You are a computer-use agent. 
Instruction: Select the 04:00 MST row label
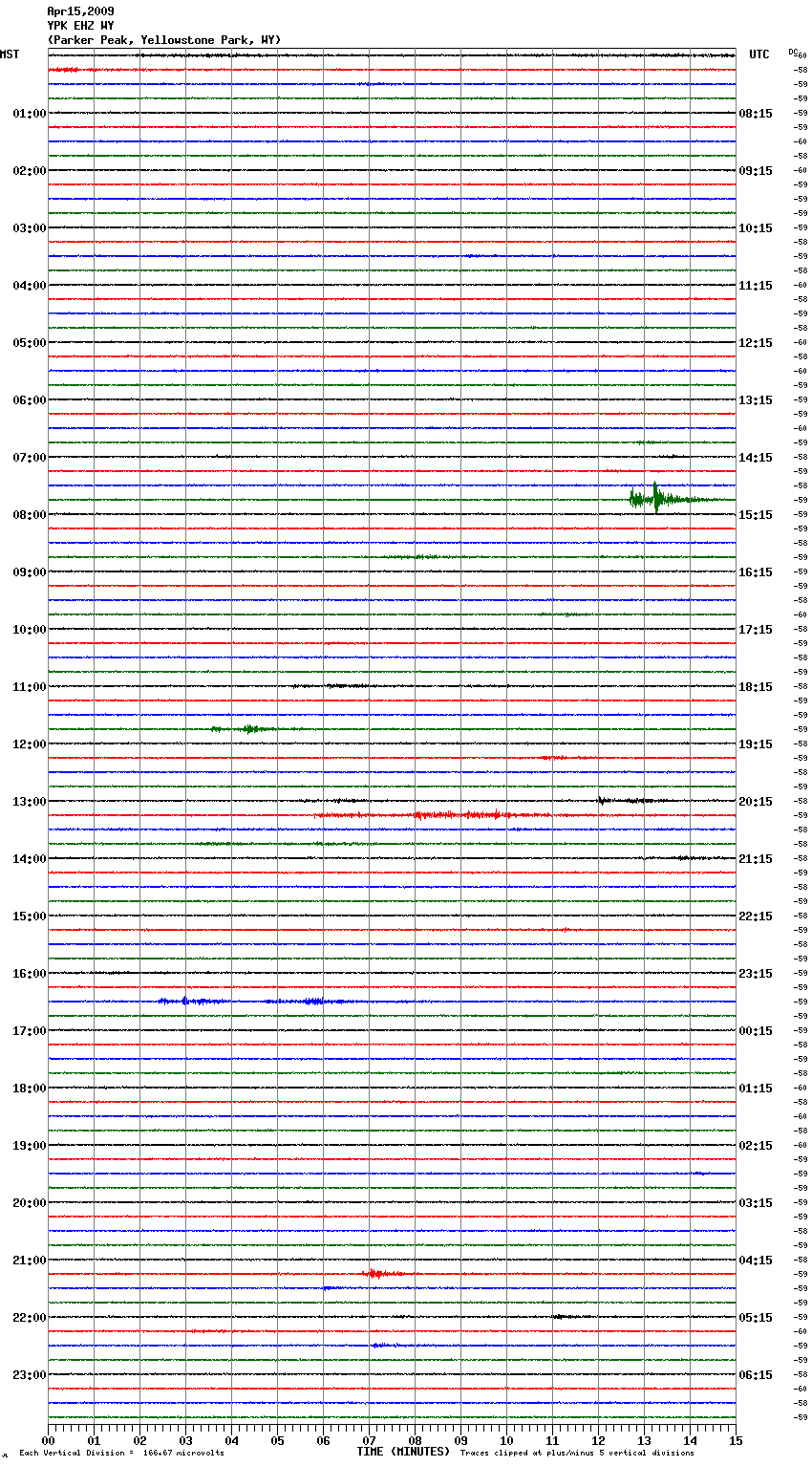point(30,286)
